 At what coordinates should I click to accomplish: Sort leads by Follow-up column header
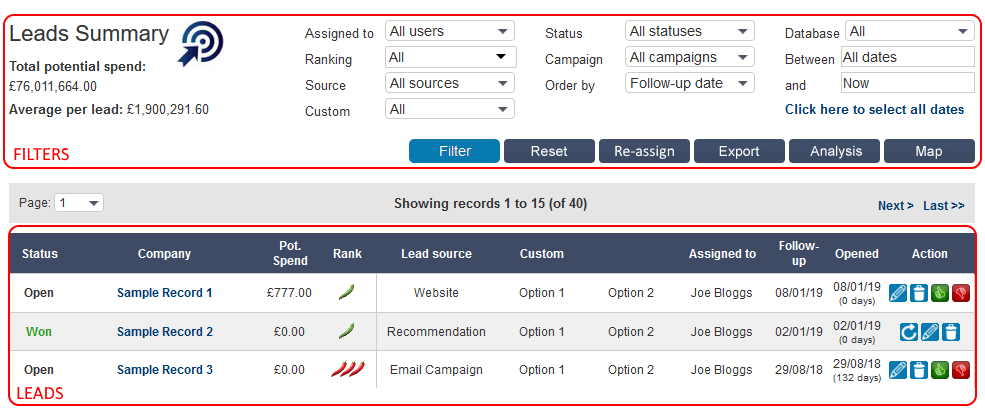(x=799, y=254)
